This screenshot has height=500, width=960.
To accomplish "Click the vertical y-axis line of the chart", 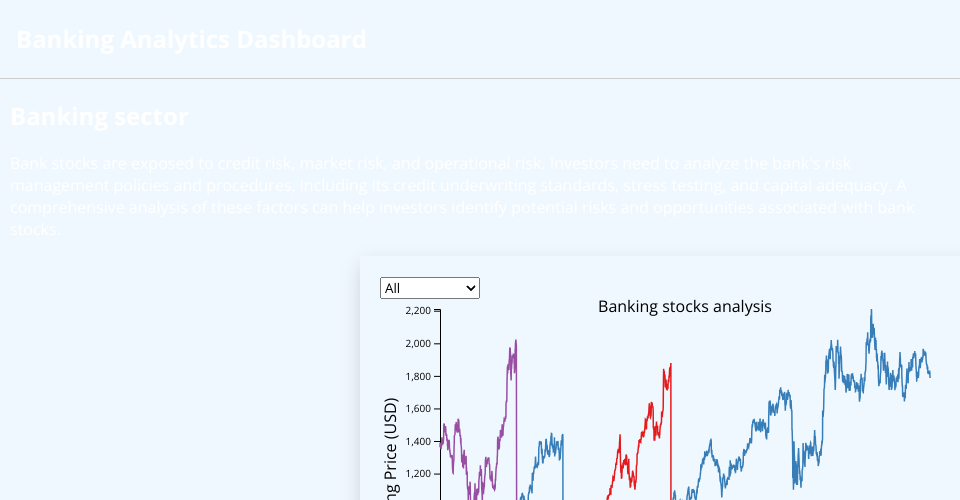I will pos(440,404).
